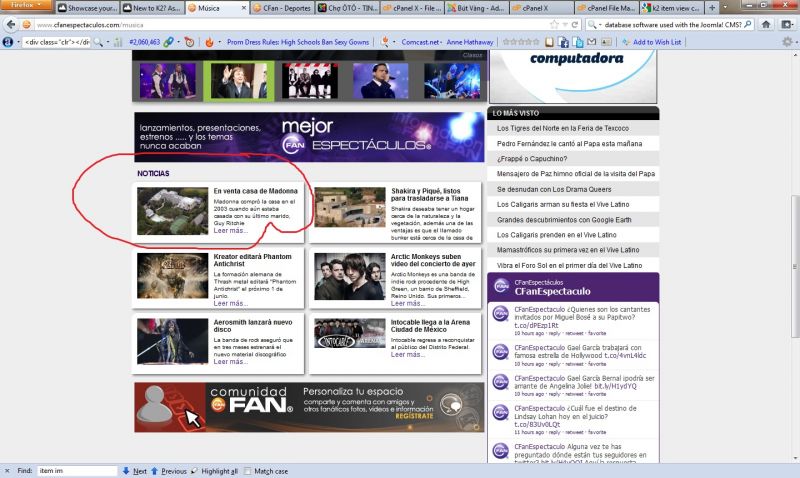Go back using the browser back arrow
This screenshot has width=800, height=478.
pyautogui.click(x=11, y=24)
